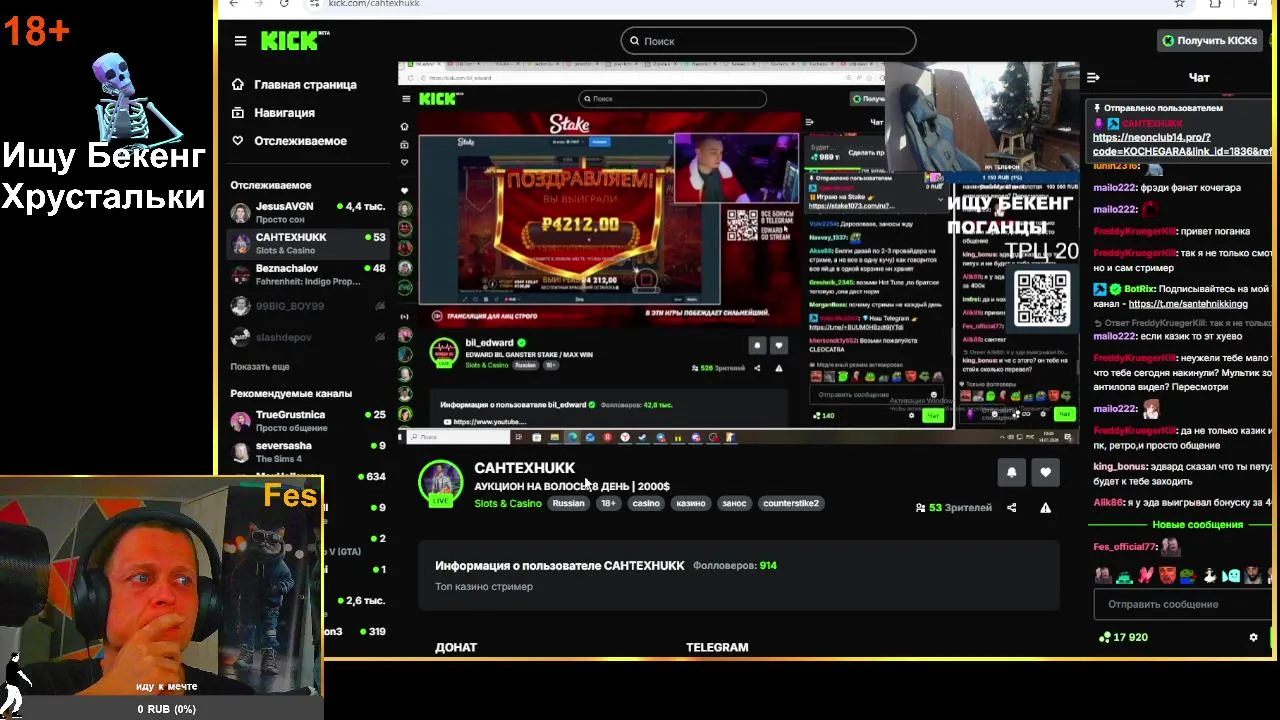Click Fes_official77 username in chat
This screenshot has height=720, width=1280.
pyautogui.click(x=1125, y=547)
